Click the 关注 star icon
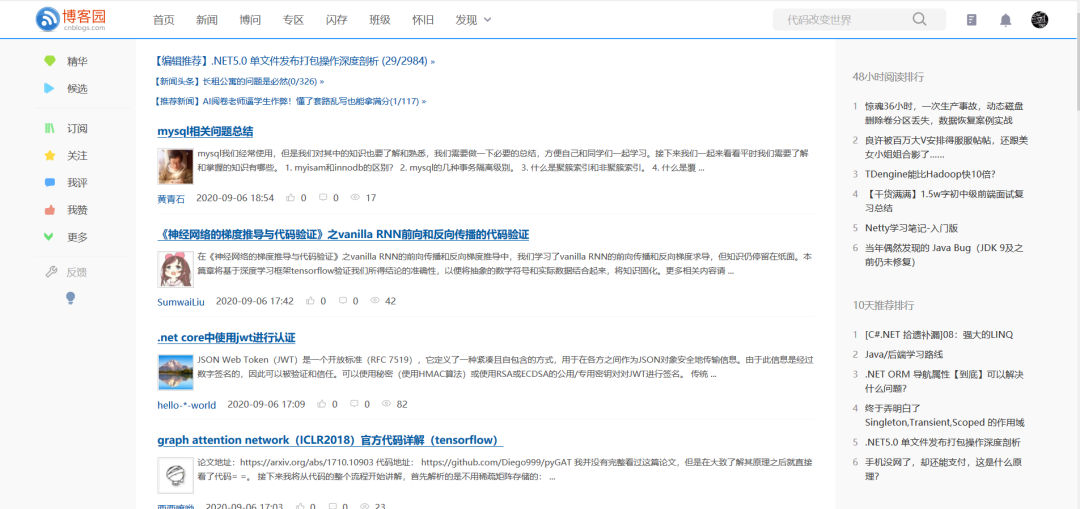This screenshot has height=509, width=1080. coord(50,156)
